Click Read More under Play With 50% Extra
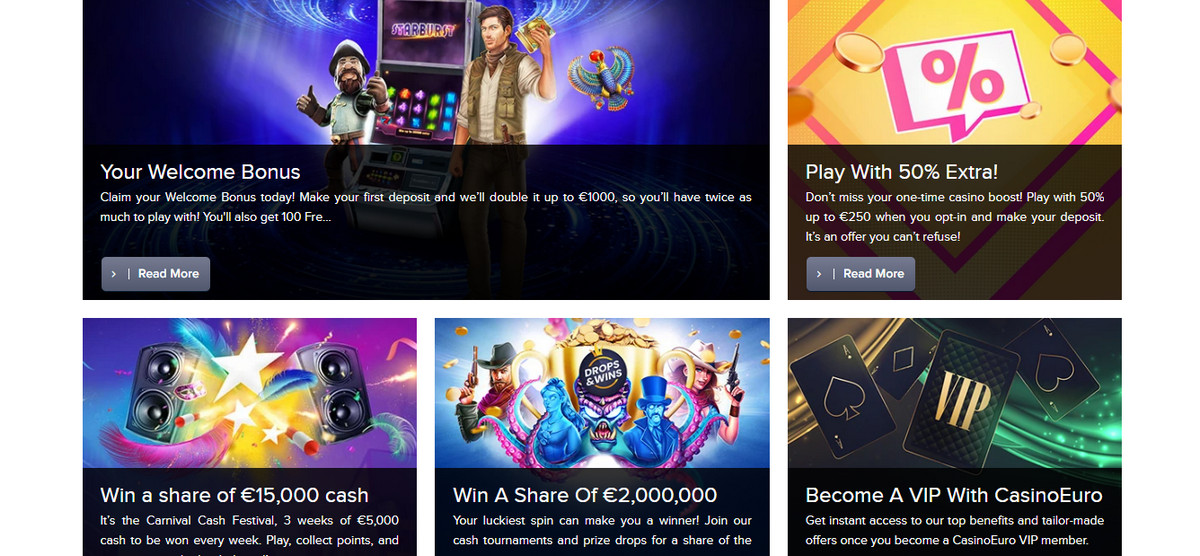The image size is (1200, 556). click(x=861, y=274)
